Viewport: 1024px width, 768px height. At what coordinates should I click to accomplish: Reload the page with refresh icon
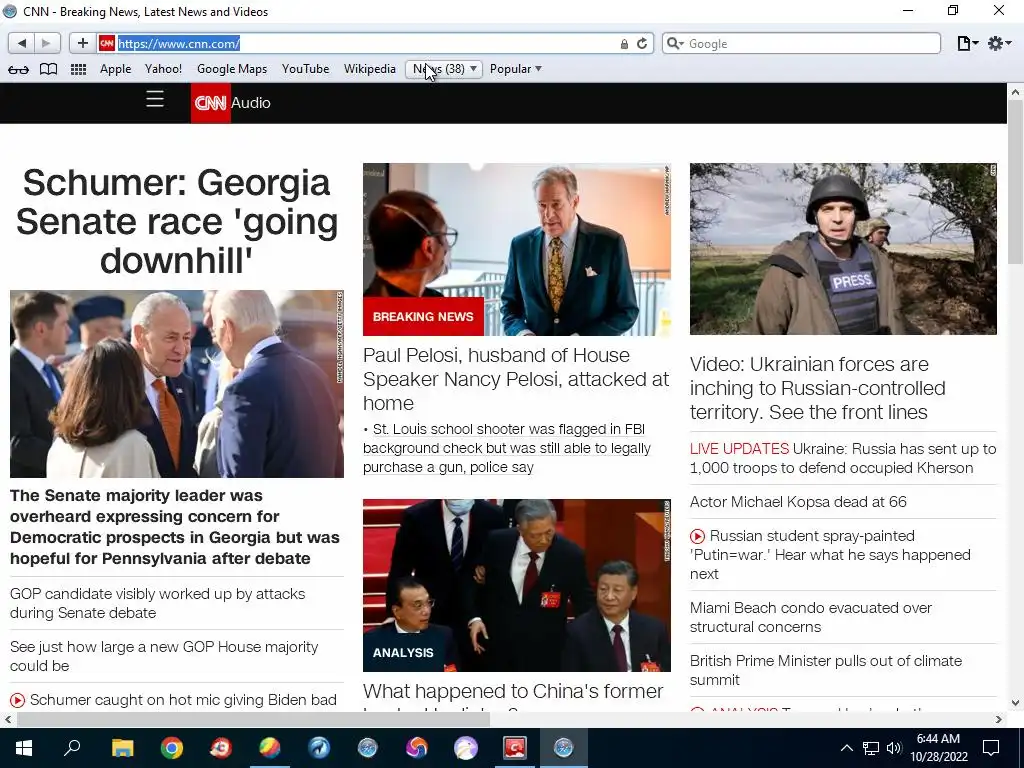pyautogui.click(x=642, y=43)
